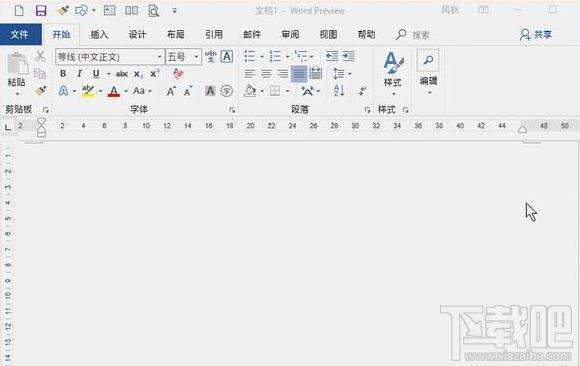The width and height of the screenshot is (580, 366).
Task: Click the Save icon in quick access toolbar
Action: click(x=41, y=10)
